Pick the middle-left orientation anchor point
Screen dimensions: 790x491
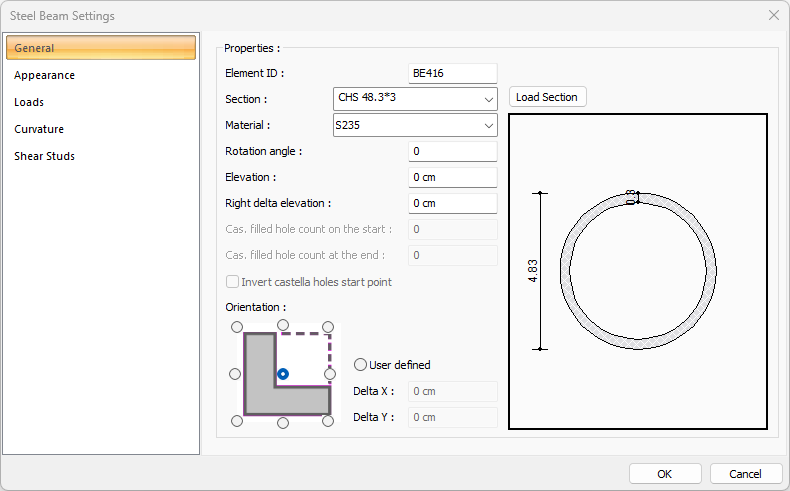click(x=236, y=374)
